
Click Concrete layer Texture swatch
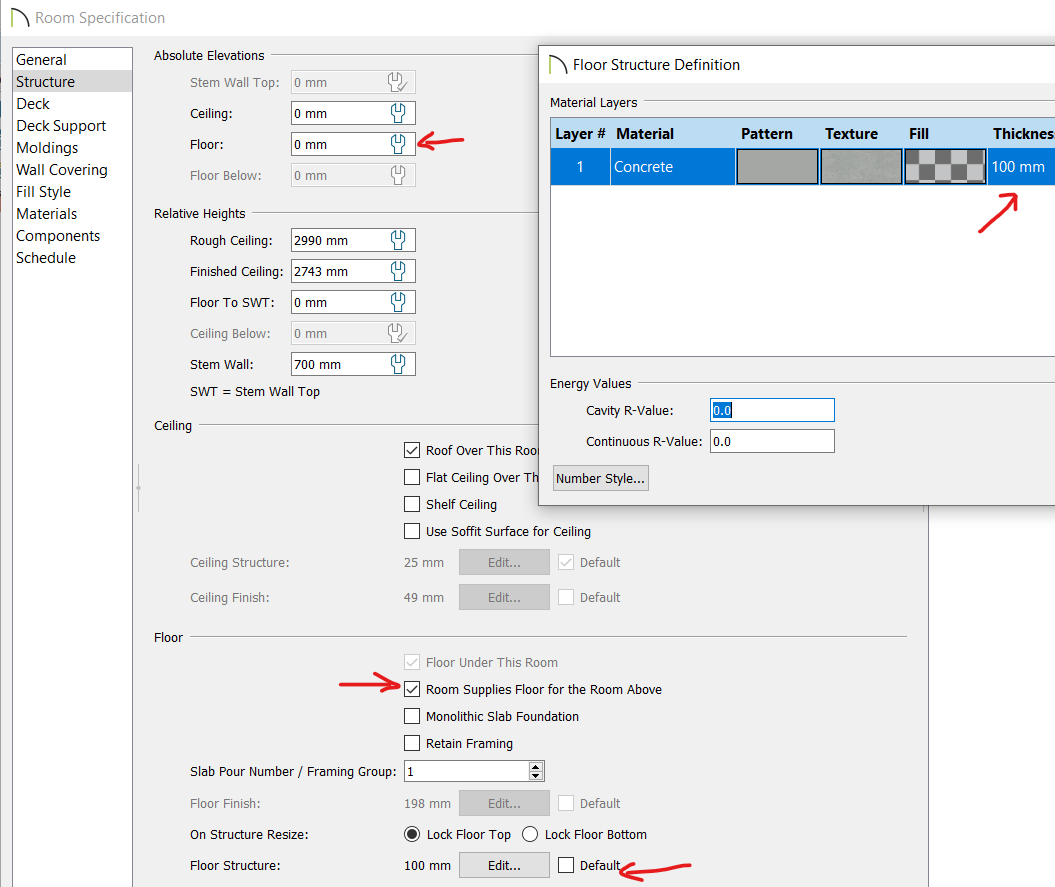point(861,166)
